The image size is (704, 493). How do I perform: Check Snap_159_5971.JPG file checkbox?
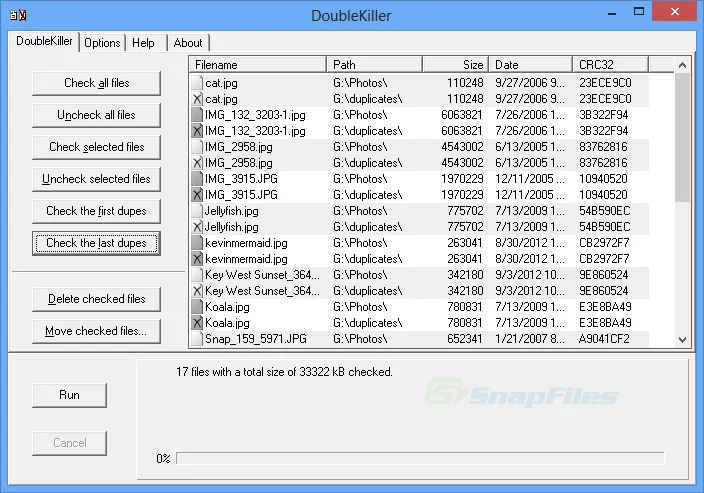click(197, 339)
